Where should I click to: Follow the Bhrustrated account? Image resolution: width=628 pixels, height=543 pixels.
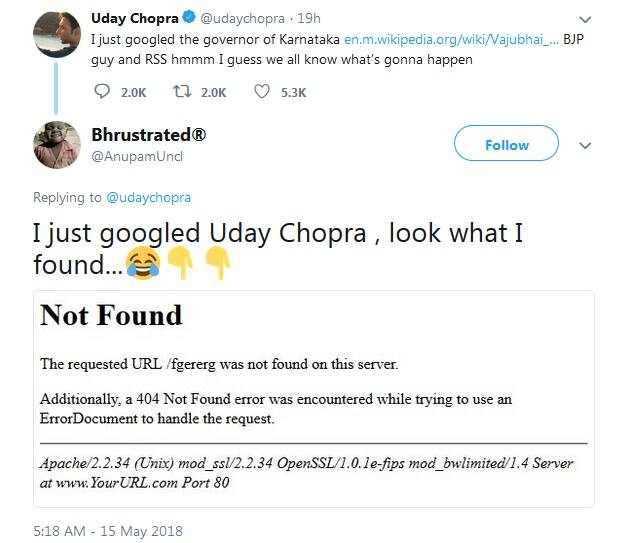[x=506, y=145]
